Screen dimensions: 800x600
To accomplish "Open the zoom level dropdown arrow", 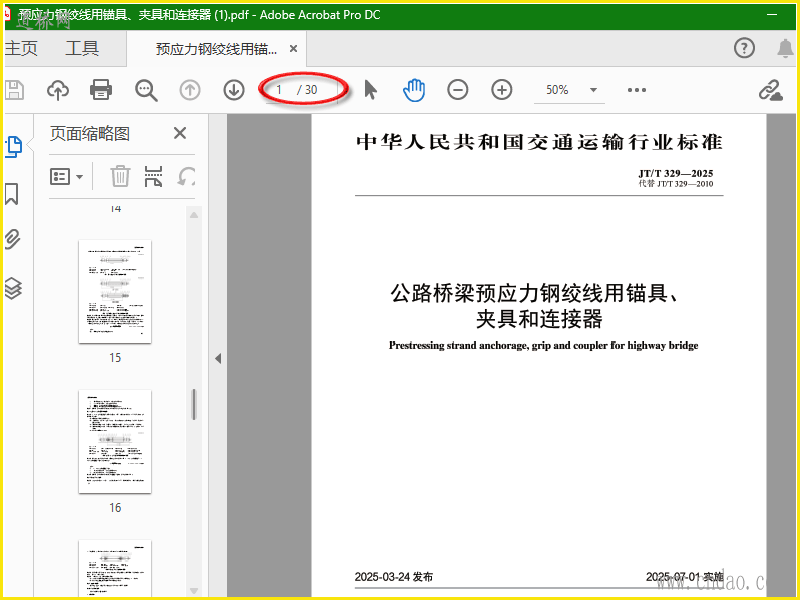I will coord(593,90).
